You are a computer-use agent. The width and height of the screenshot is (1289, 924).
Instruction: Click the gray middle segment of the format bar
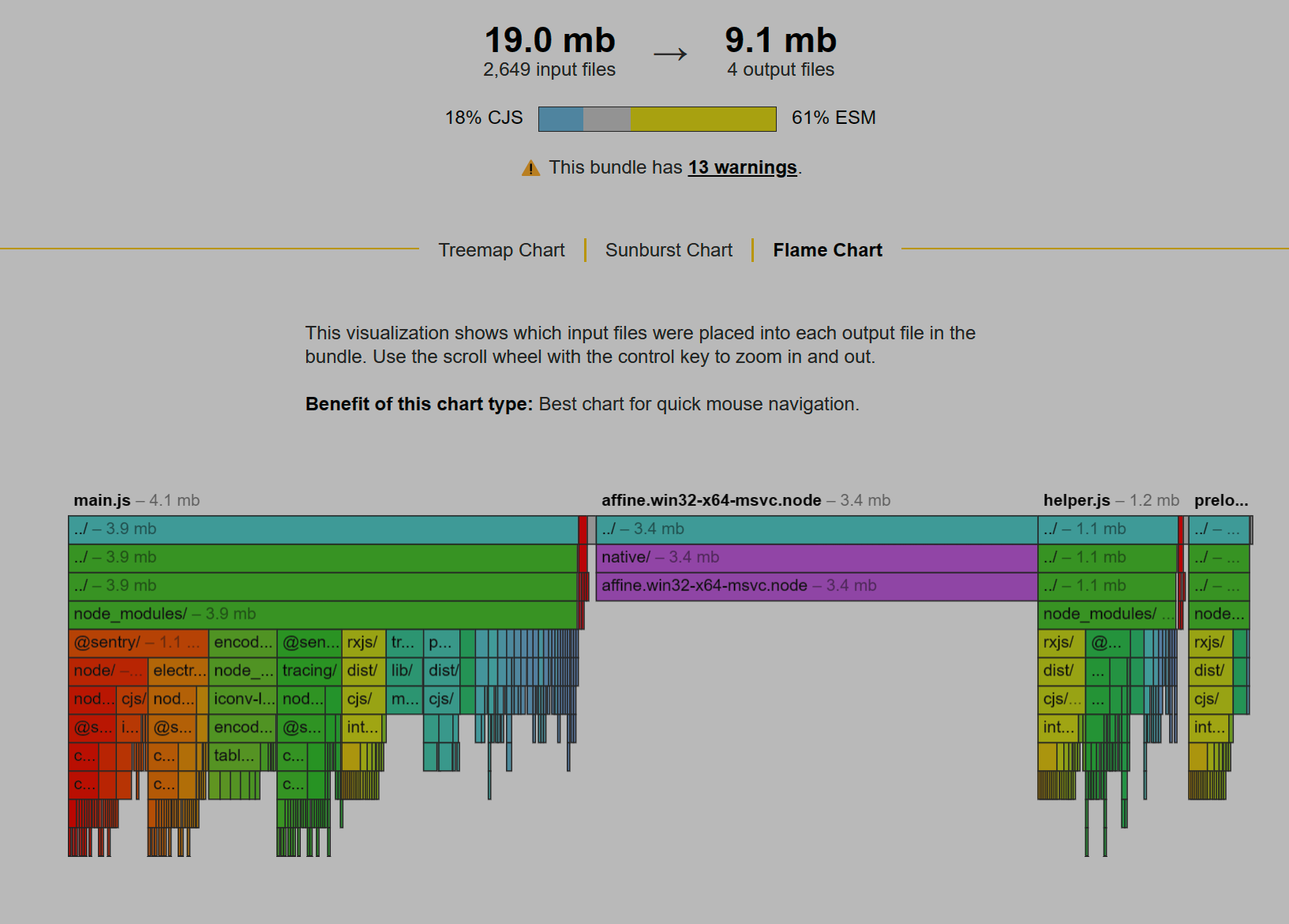pos(606,119)
